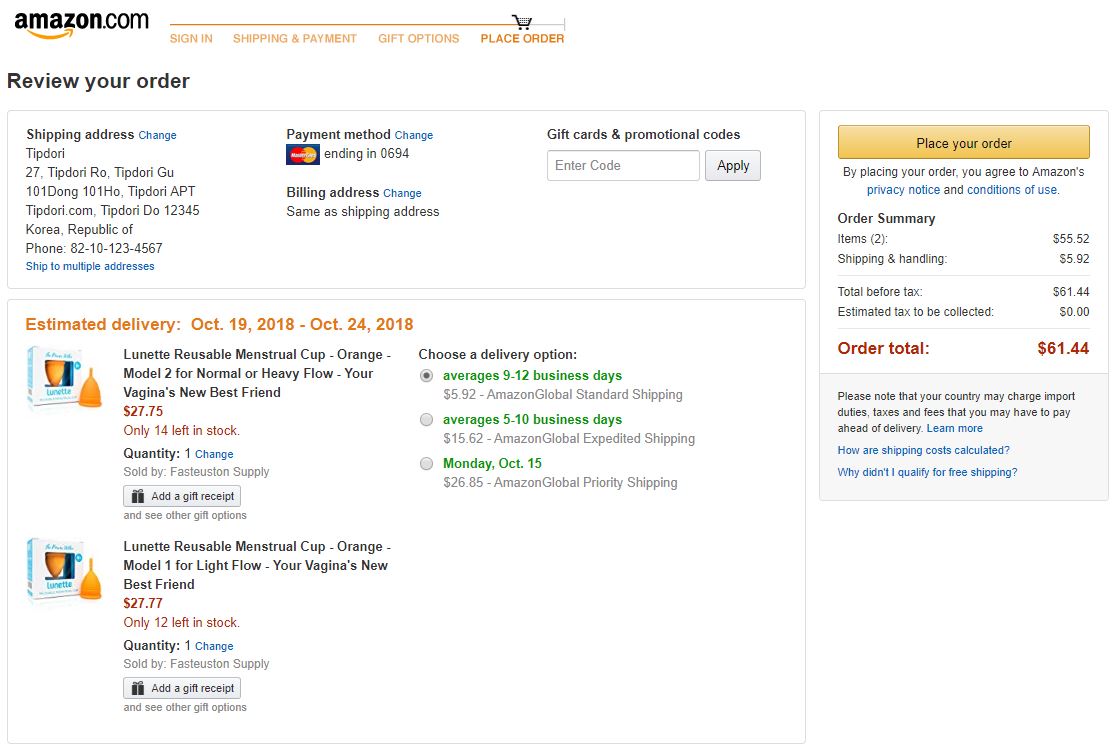Viewport: 1119px width, 750px height.
Task: Open Ship to multiple addresses link
Action: coord(90,267)
